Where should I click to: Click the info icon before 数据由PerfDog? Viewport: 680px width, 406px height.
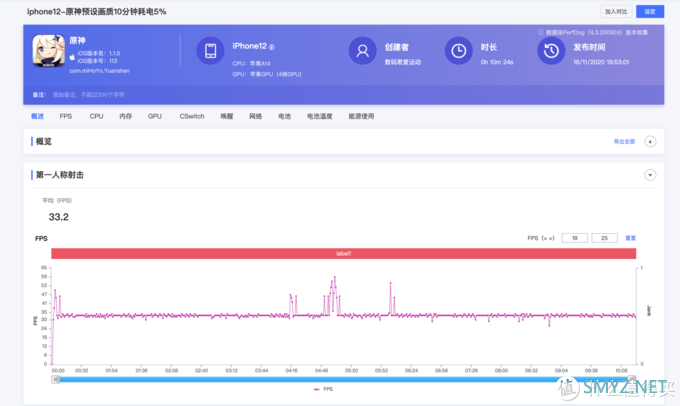click(x=541, y=33)
